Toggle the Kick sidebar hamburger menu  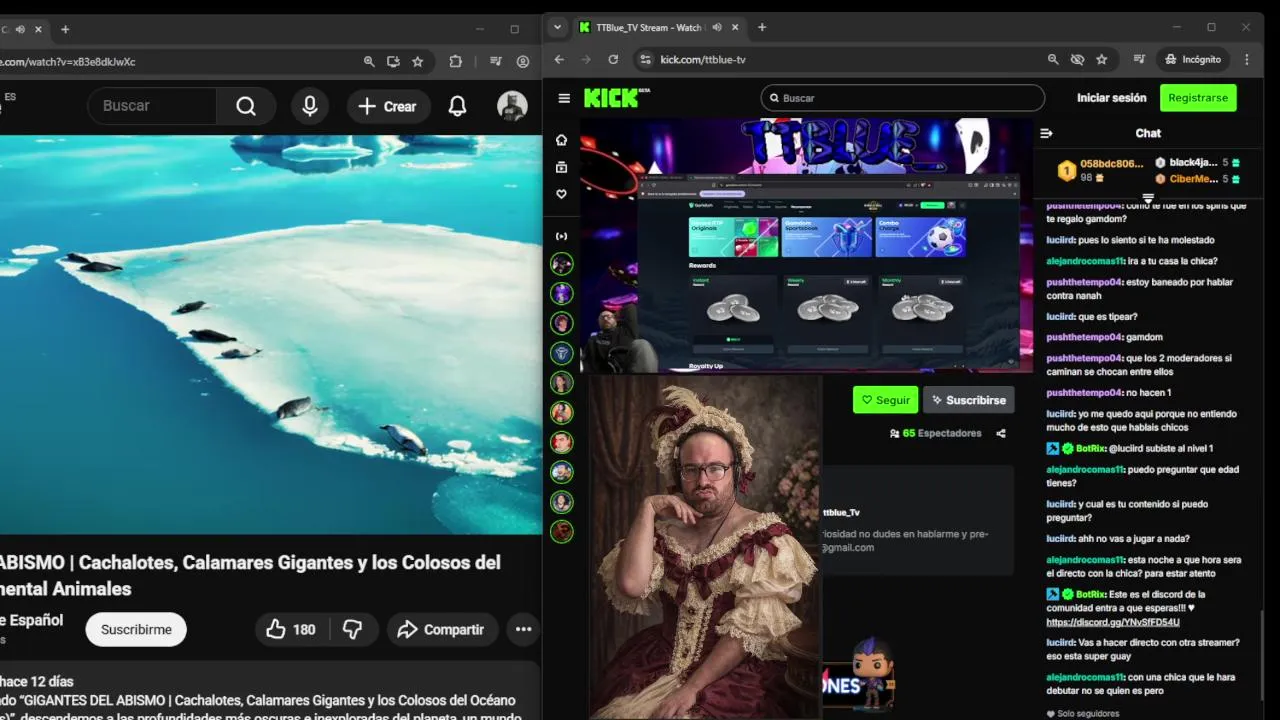coord(564,98)
